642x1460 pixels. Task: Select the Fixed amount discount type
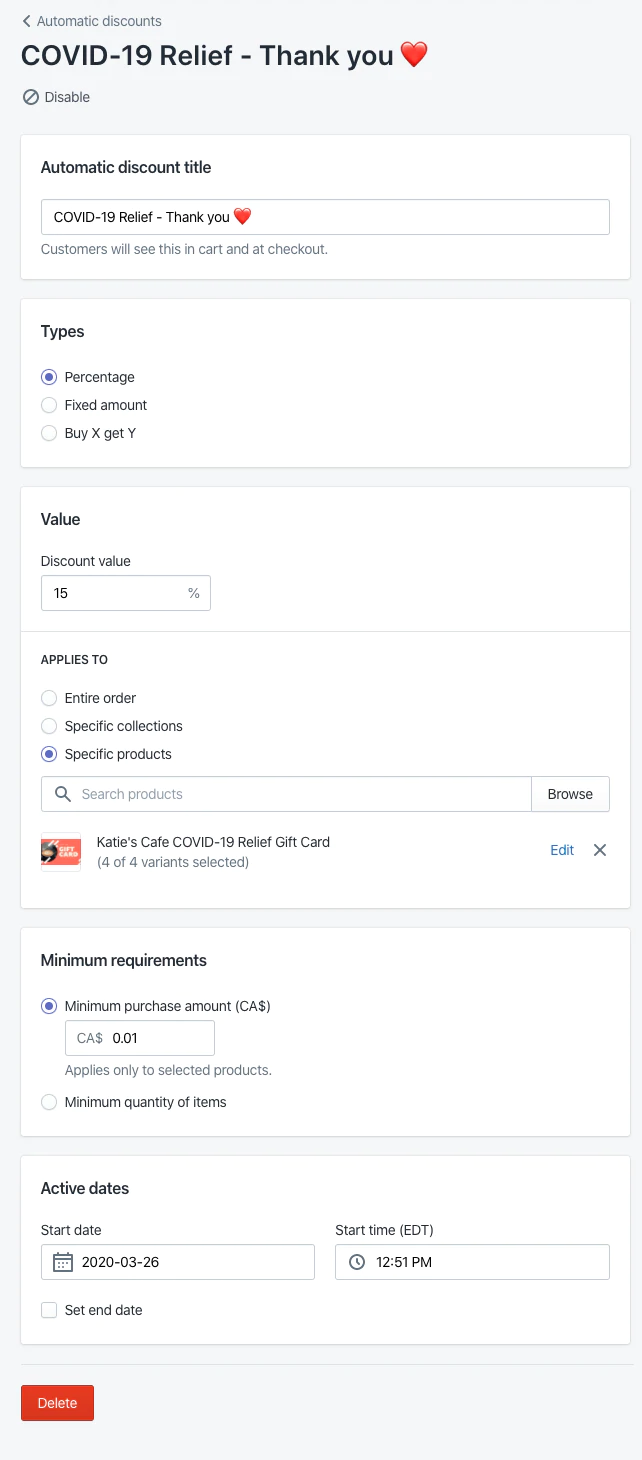pyautogui.click(x=49, y=405)
